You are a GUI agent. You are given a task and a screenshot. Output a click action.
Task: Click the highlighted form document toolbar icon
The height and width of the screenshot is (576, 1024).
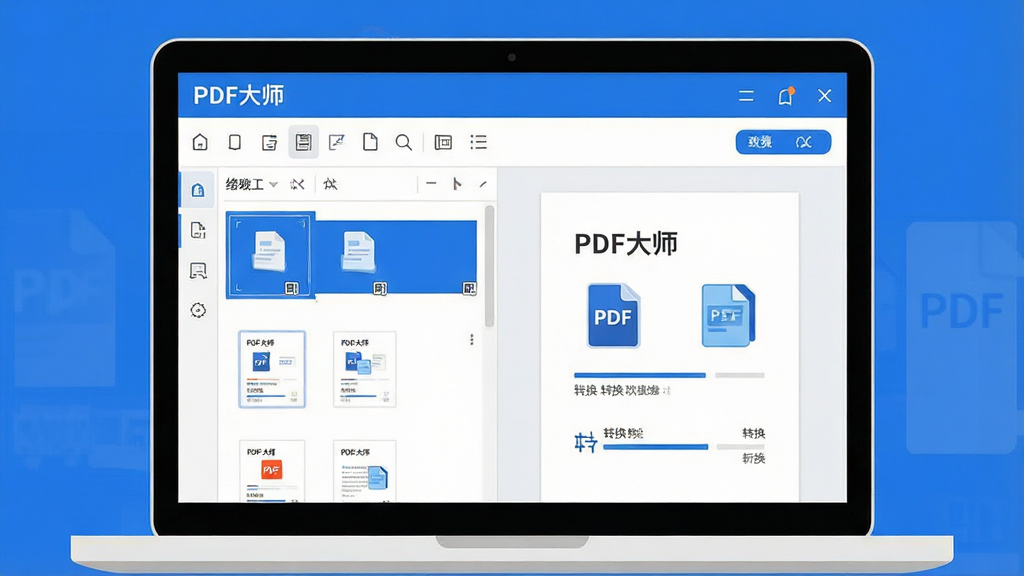[303, 142]
